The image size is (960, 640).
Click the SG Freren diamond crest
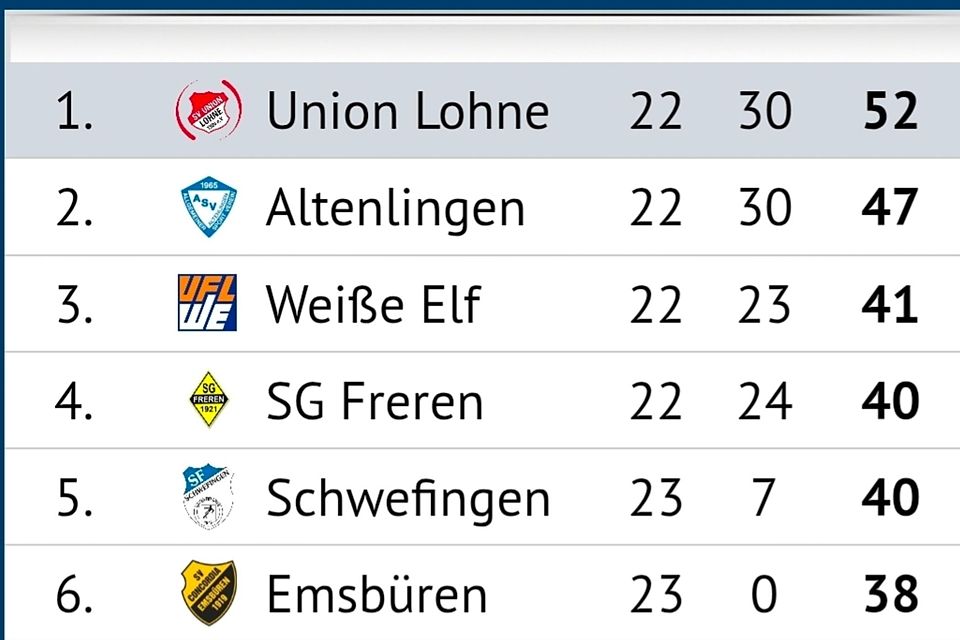point(209,401)
